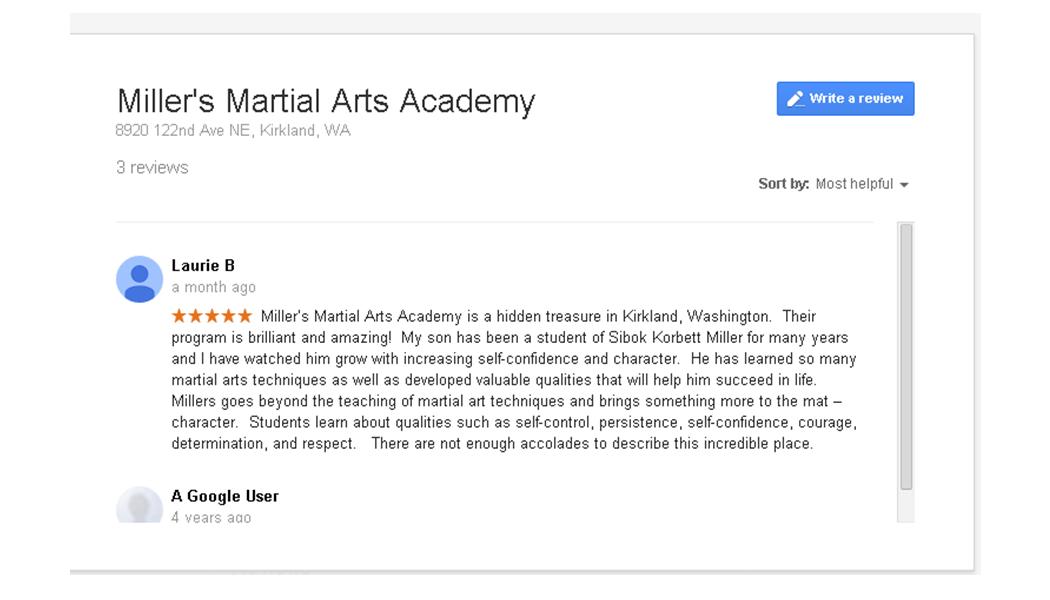Click the Sort by label
The width and height of the screenshot is (1050, 600).
(783, 183)
